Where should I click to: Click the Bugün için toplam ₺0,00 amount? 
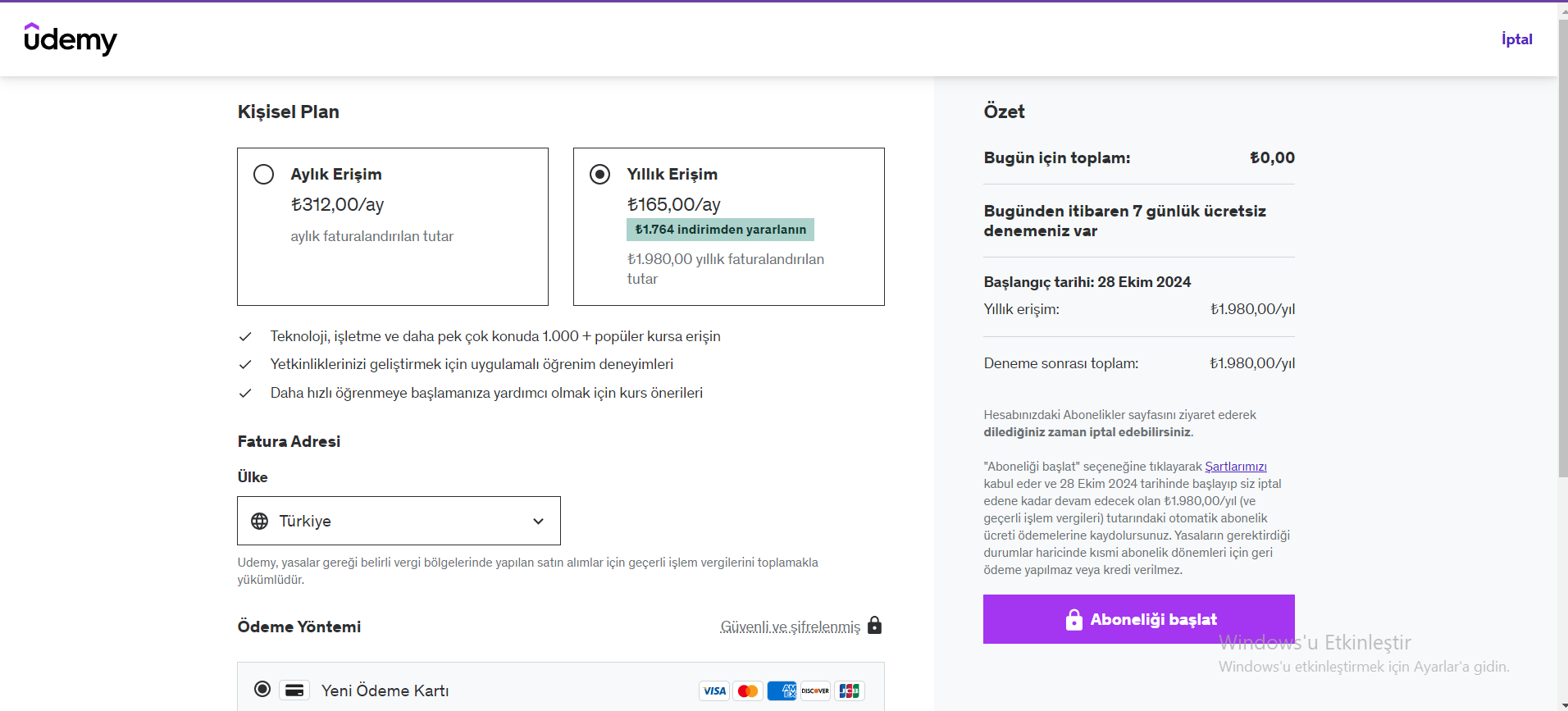tap(1272, 157)
